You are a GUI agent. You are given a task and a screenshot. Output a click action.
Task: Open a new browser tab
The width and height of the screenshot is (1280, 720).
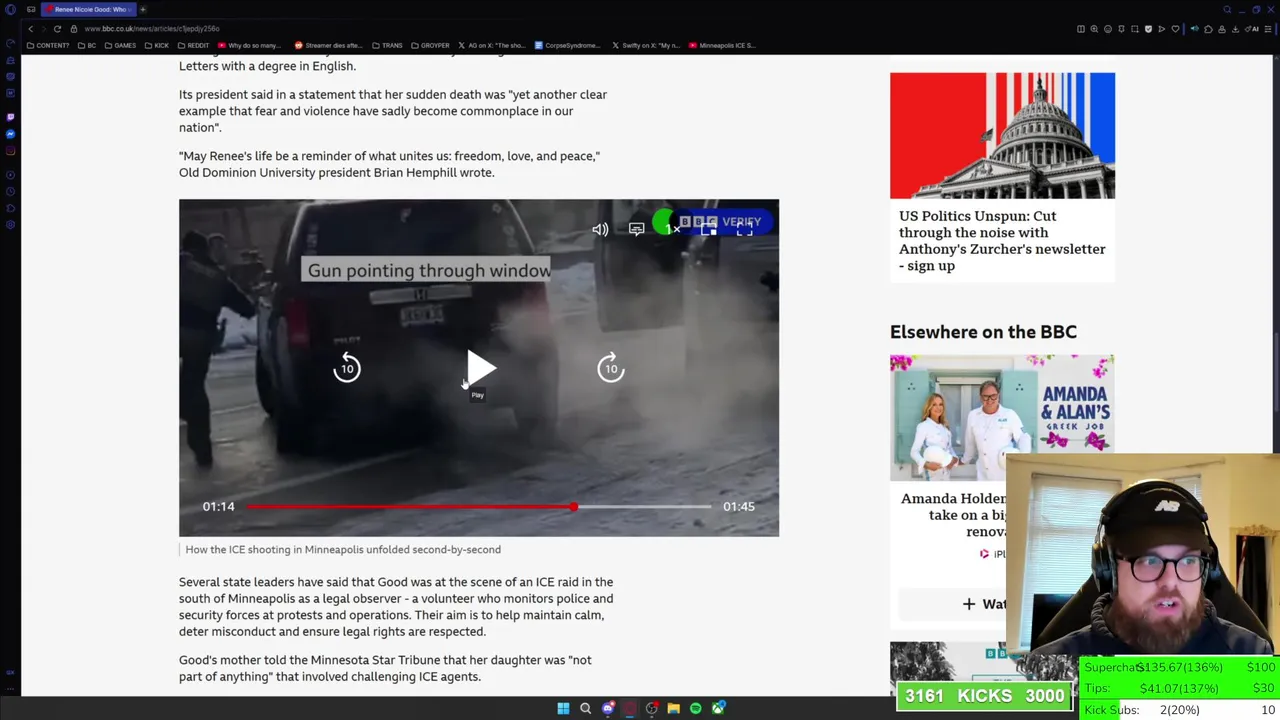(143, 9)
